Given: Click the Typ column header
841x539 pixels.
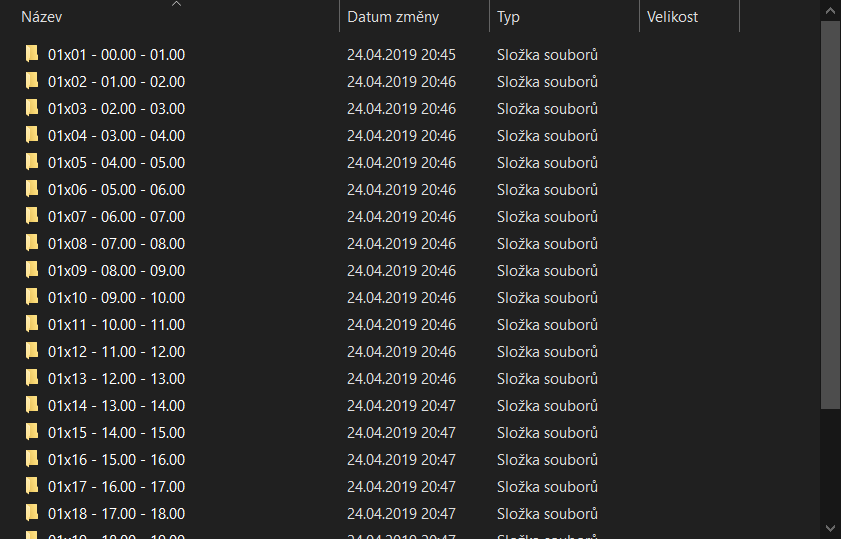Looking at the screenshot, I should 509,17.
